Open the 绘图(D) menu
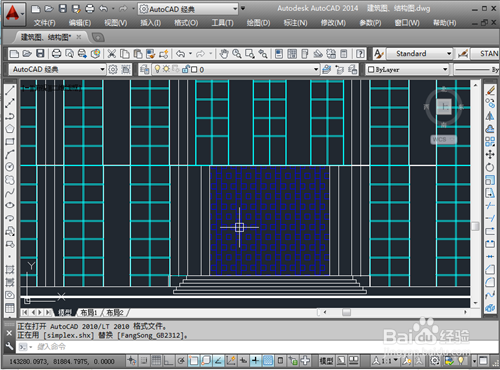 point(258,23)
